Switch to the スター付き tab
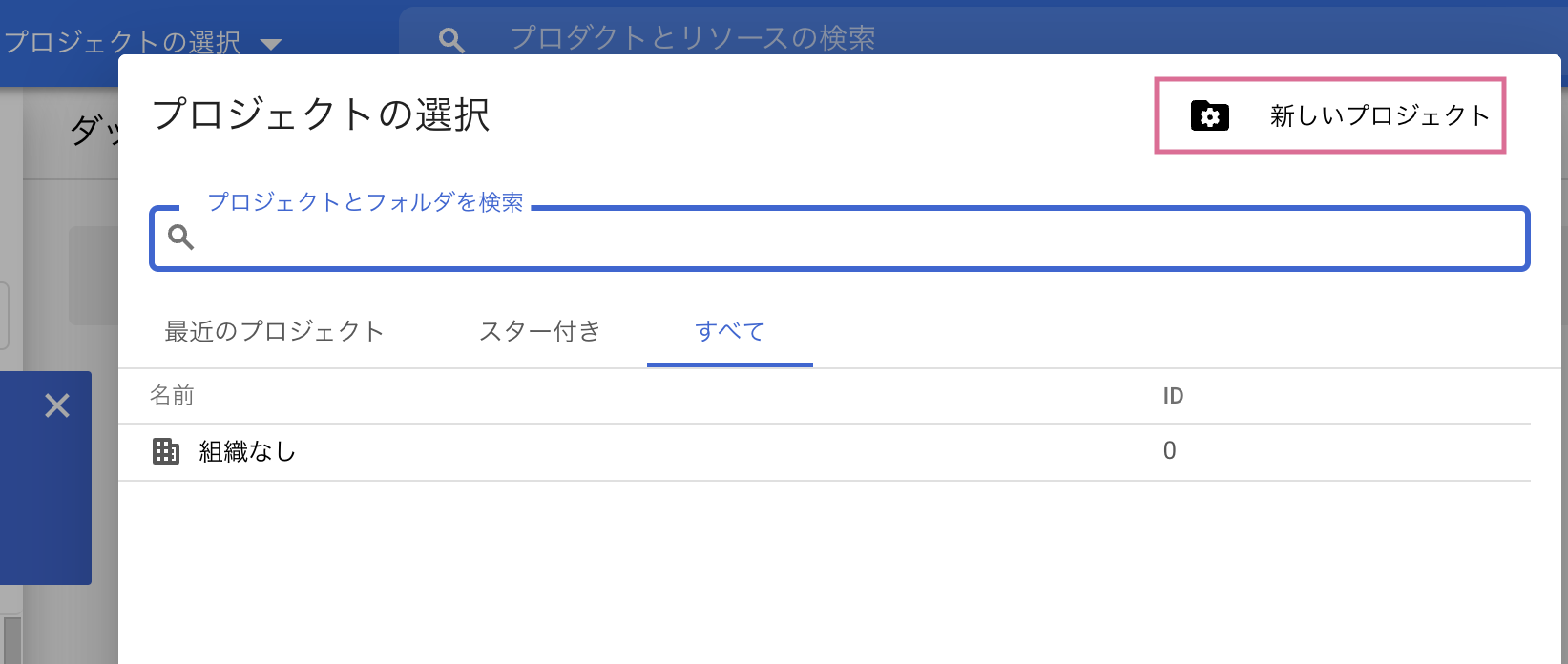Viewport: 1568px width, 664px height. 539,331
